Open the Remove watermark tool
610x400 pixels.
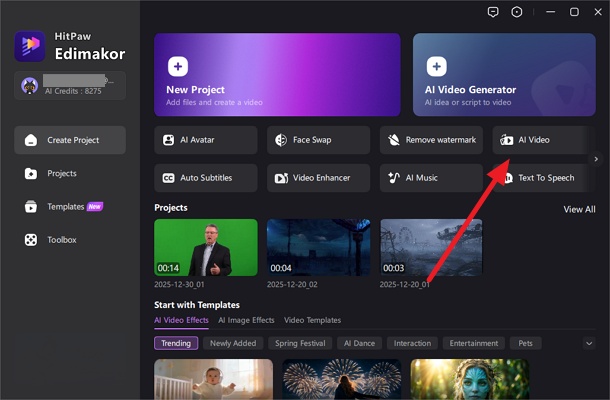[431, 140]
